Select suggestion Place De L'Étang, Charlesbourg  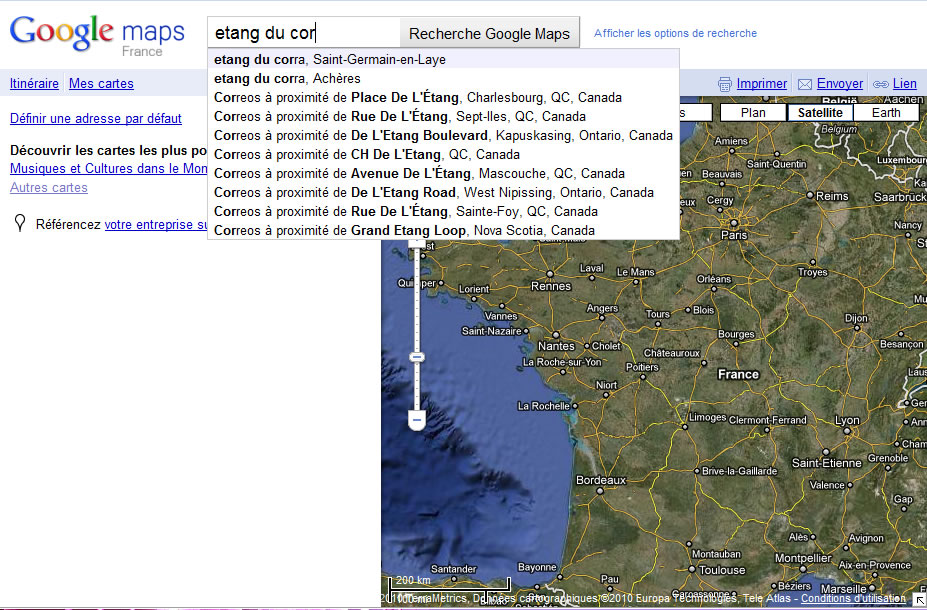tap(443, 97)
